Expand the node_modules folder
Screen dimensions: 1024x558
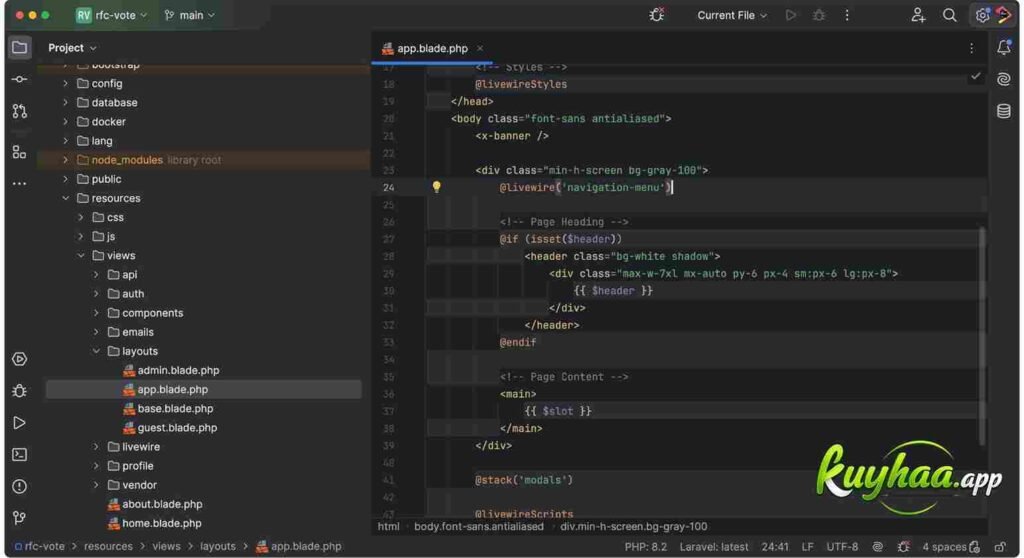pos(65,160)
